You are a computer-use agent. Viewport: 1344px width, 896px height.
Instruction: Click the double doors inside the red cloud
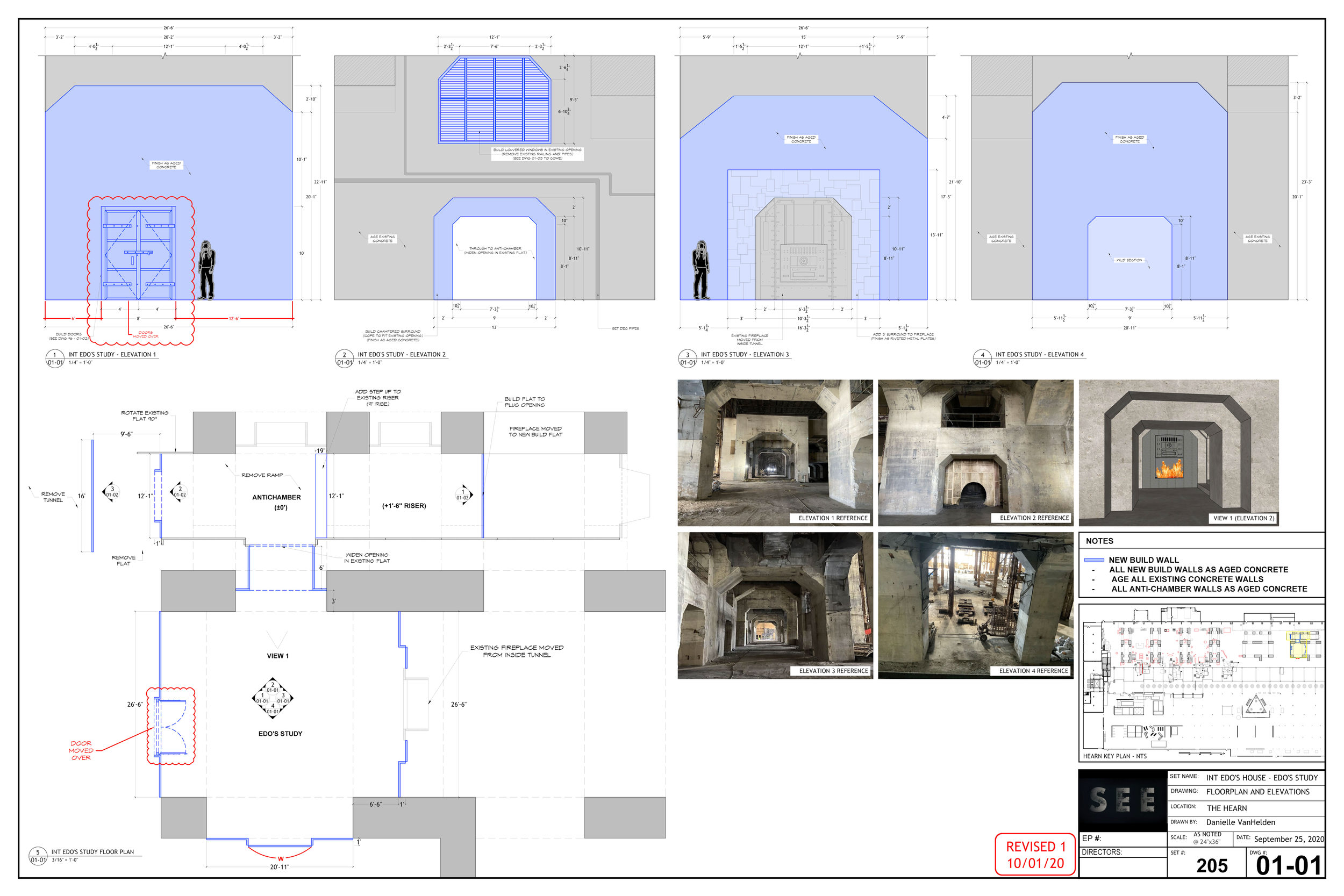(138, 253)
